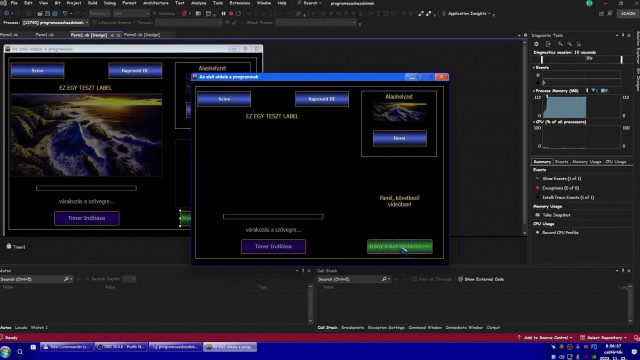Switch to Memory Usage tab in Diagnostic Tools
Image resolution: width=640 pixels, height=360 pixels.
587,162
